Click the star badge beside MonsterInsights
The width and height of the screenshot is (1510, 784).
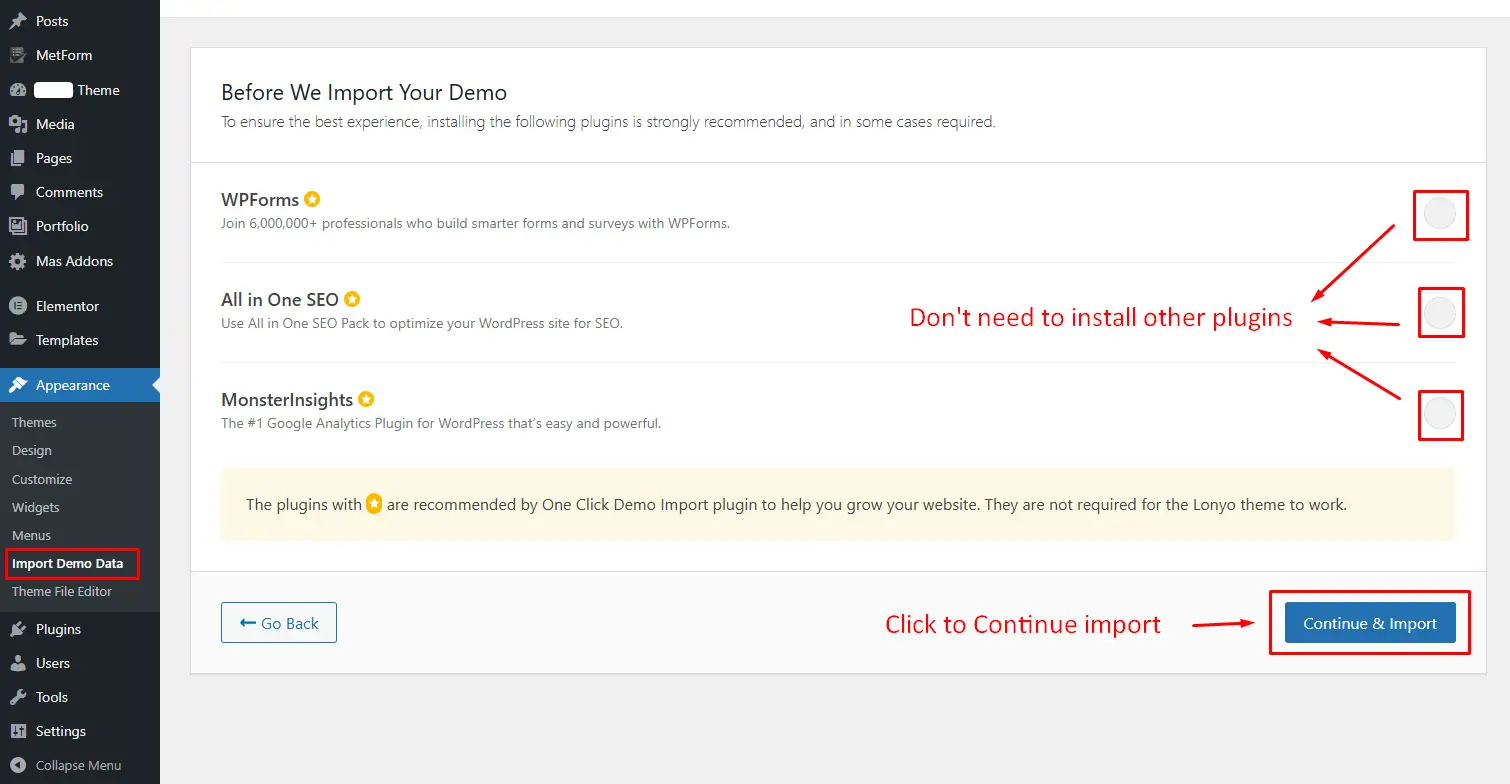point(366,399)
